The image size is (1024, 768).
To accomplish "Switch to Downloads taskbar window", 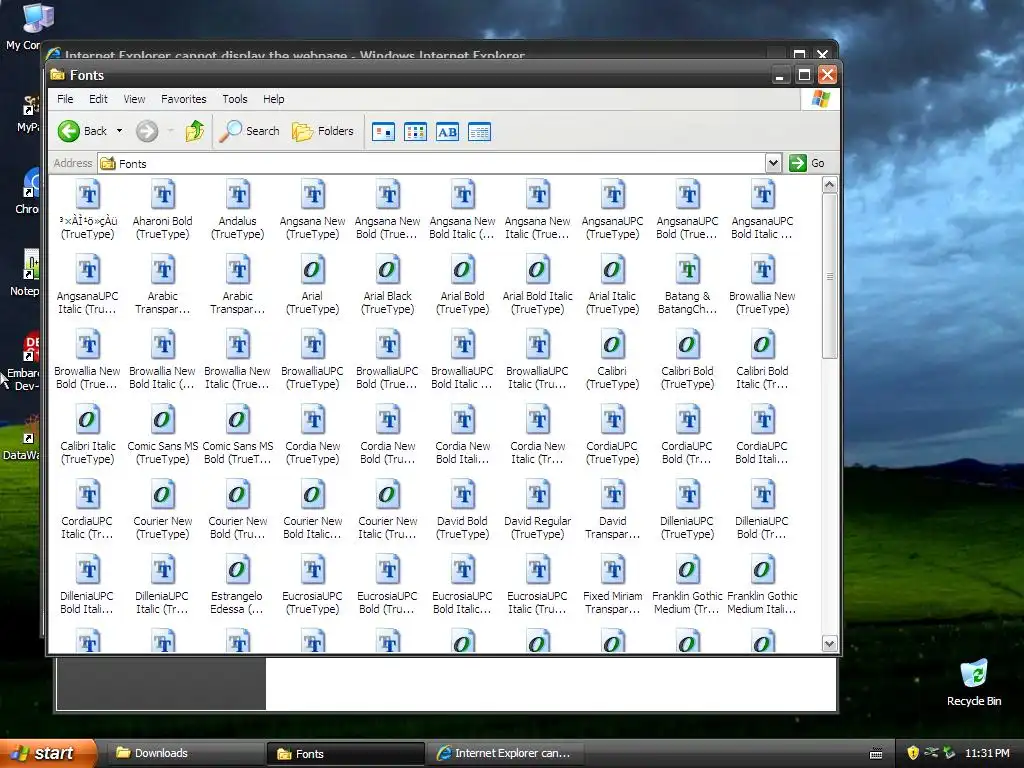I will (185, 754).
